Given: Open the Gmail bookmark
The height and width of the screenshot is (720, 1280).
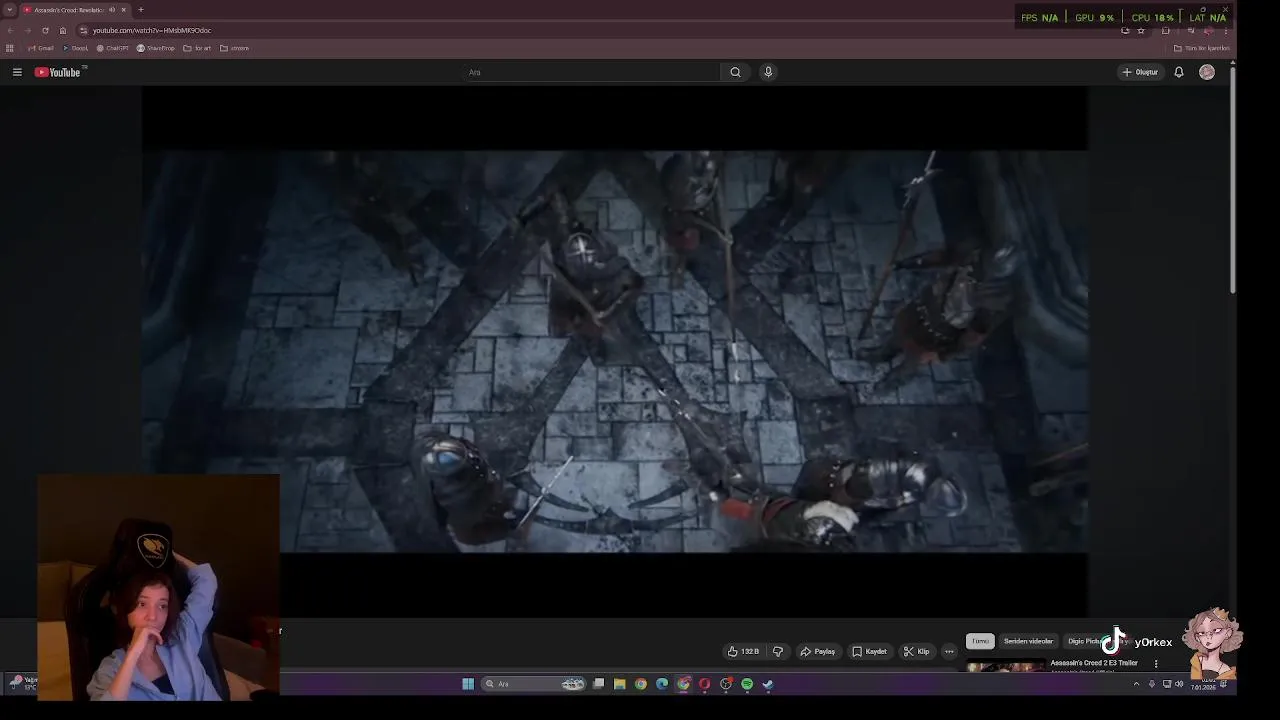Looking at the screenshot, I should [x=41, y=48].
